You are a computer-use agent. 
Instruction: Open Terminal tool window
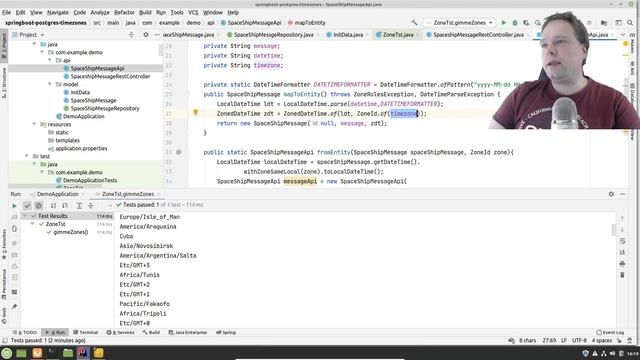click(x=85, y=333)
